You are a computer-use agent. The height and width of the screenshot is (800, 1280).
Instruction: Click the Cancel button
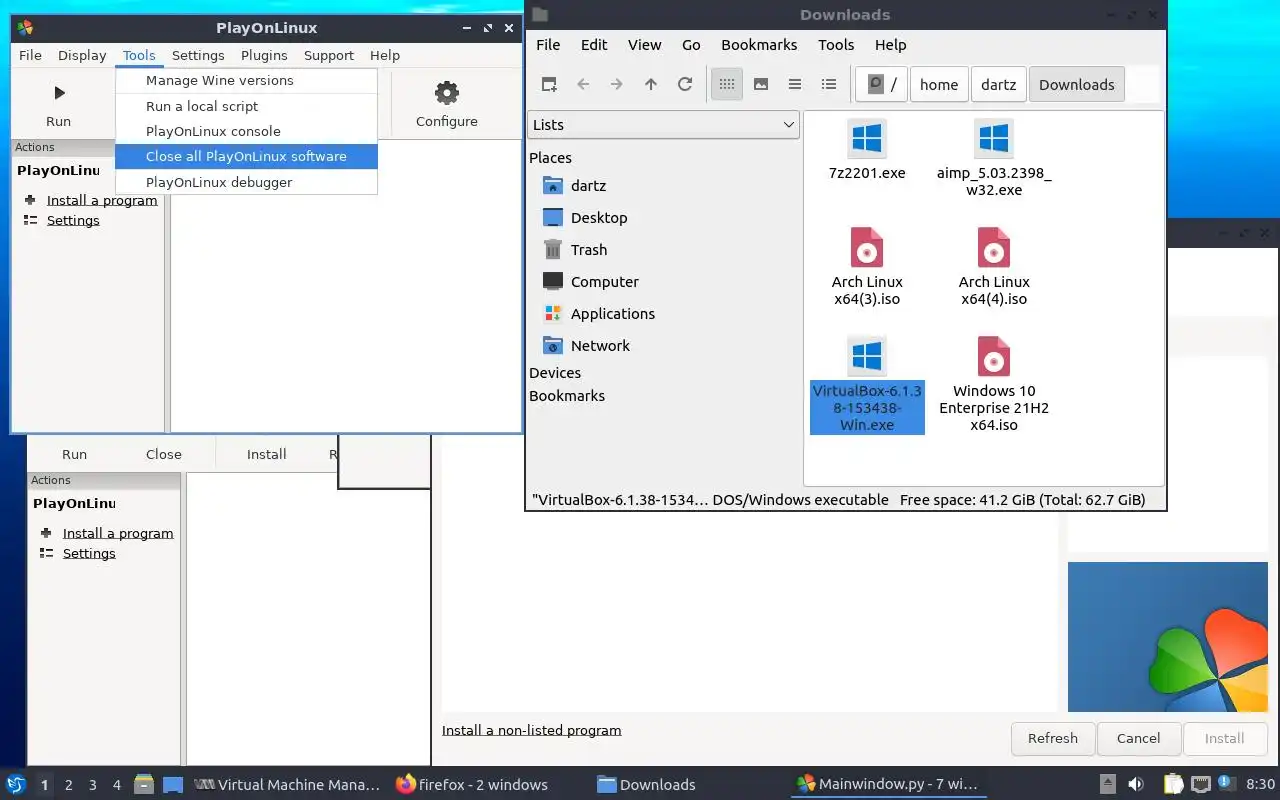point(1138,739)
